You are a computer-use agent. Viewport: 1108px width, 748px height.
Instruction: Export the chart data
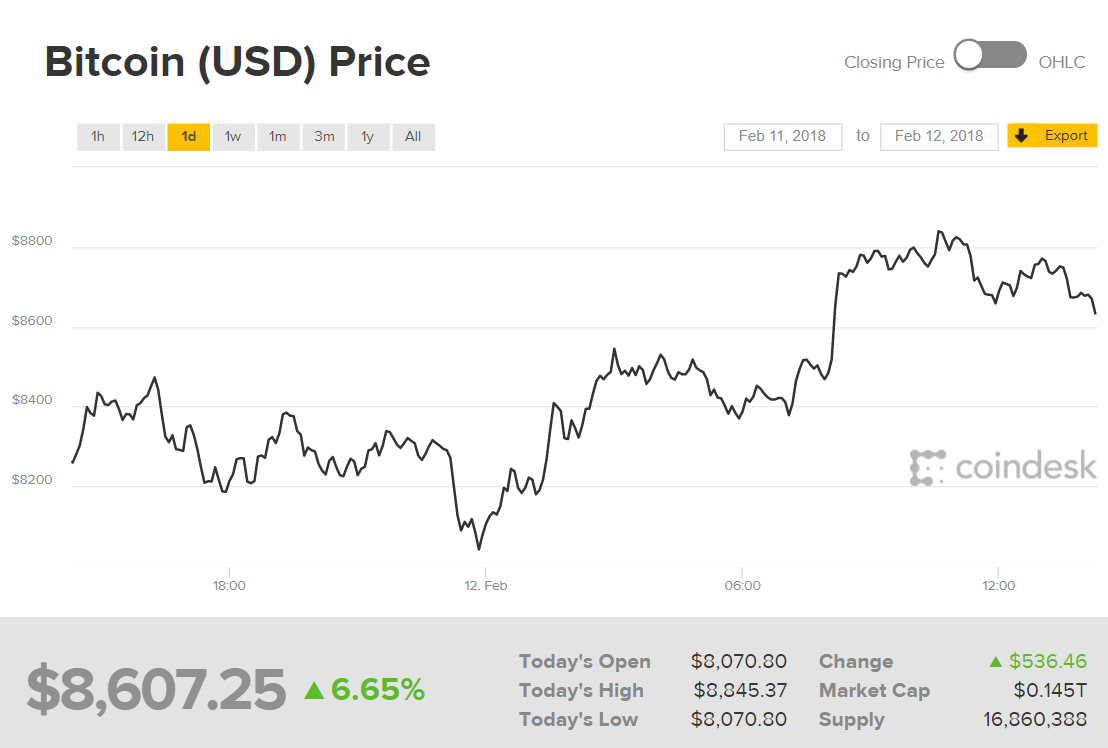click(x=1052, y=136)
